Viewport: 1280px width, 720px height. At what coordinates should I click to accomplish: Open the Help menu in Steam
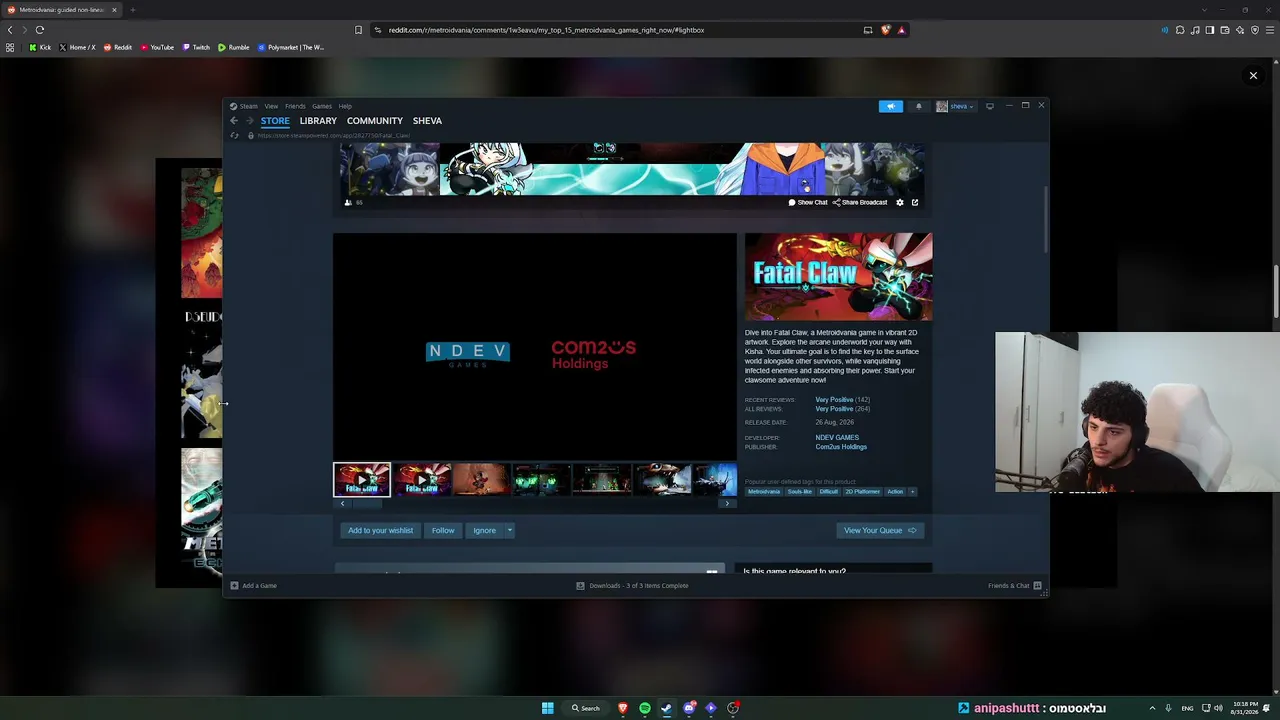(x=345, y=106)
